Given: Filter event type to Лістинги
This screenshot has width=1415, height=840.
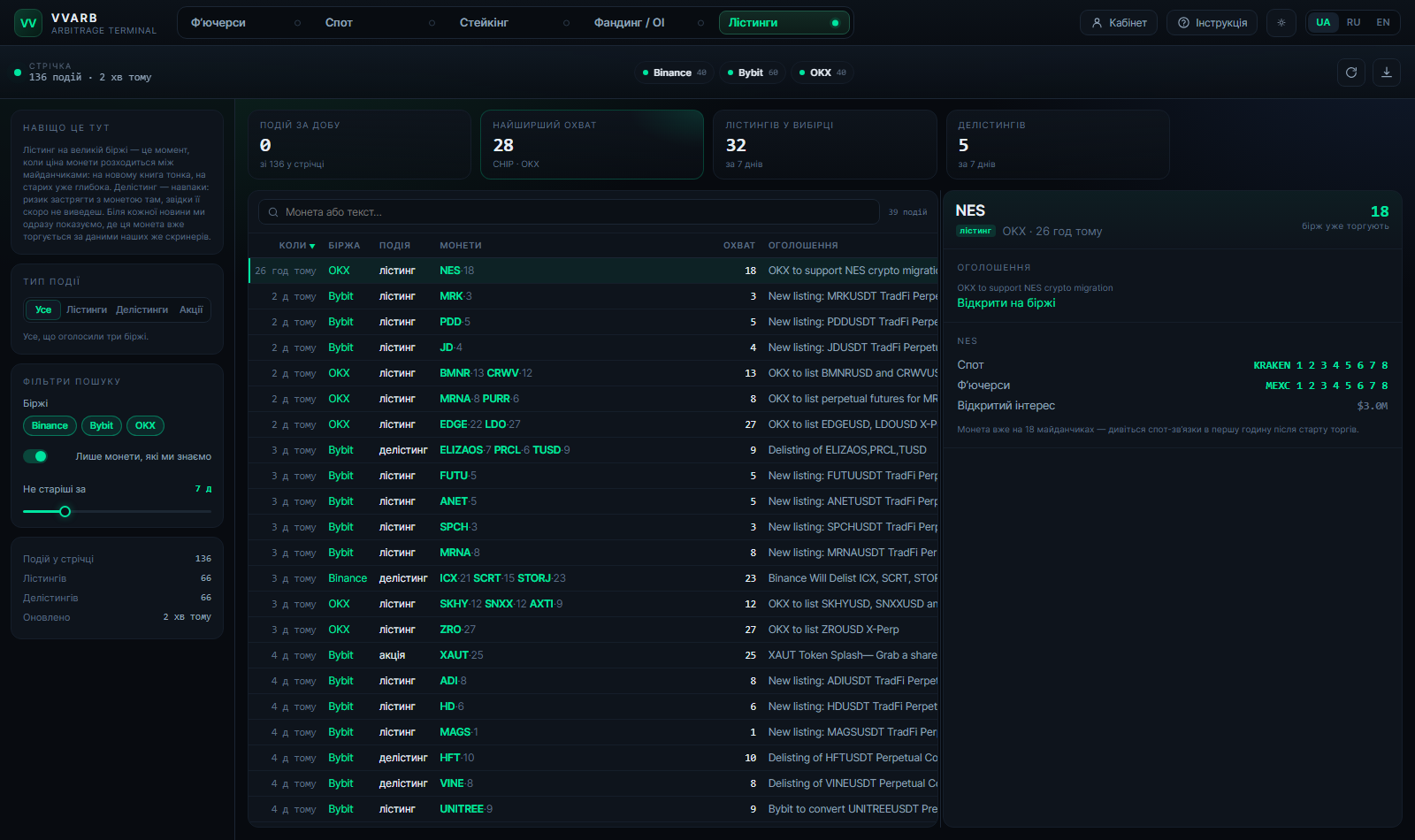Looking at the screenshot, I should point(87,309).
